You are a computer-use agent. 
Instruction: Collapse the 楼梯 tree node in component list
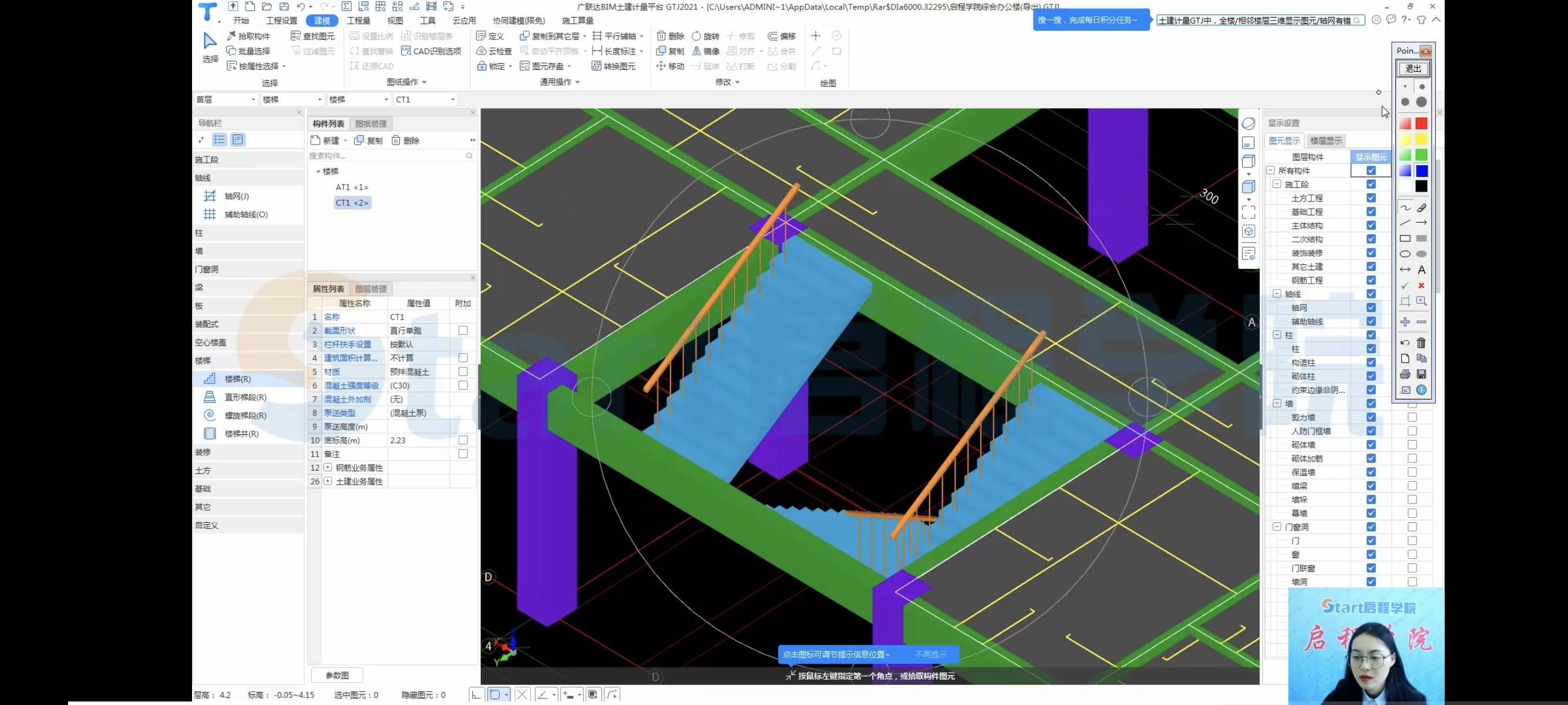[318, 172]
